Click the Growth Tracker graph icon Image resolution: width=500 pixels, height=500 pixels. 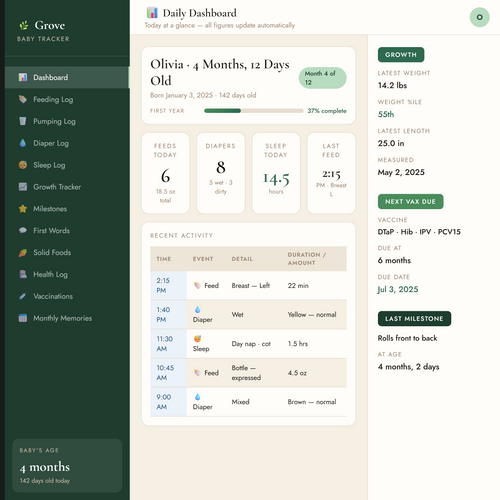point(23,187)
